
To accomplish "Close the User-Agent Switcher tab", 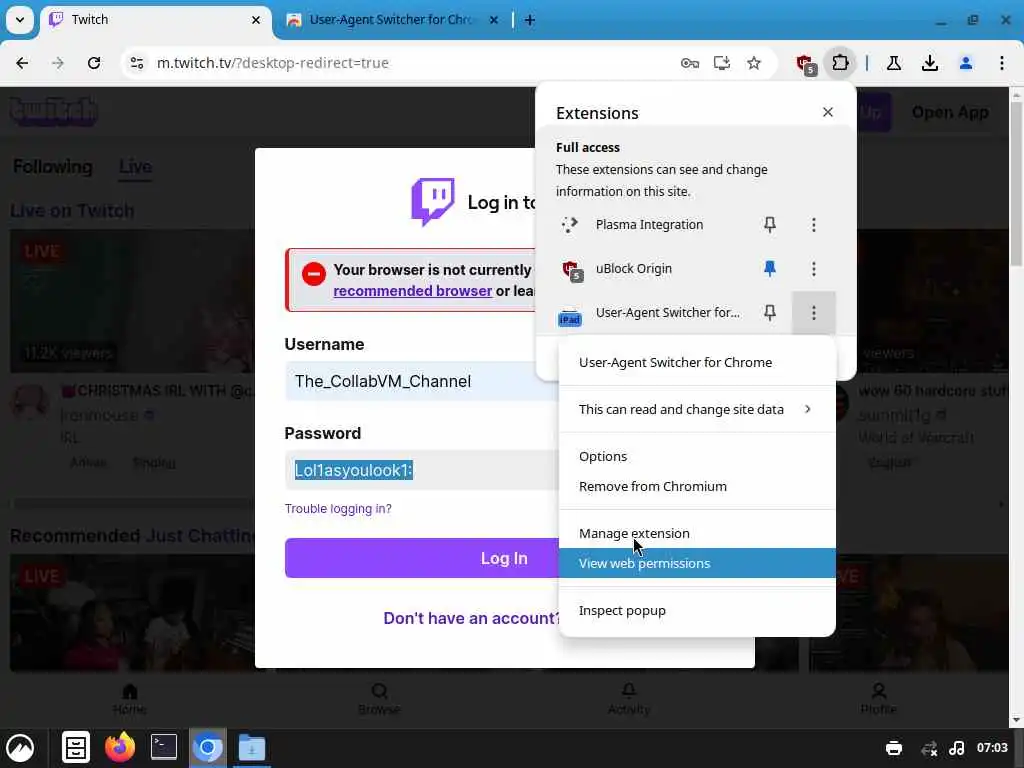I will pos(494,20).
